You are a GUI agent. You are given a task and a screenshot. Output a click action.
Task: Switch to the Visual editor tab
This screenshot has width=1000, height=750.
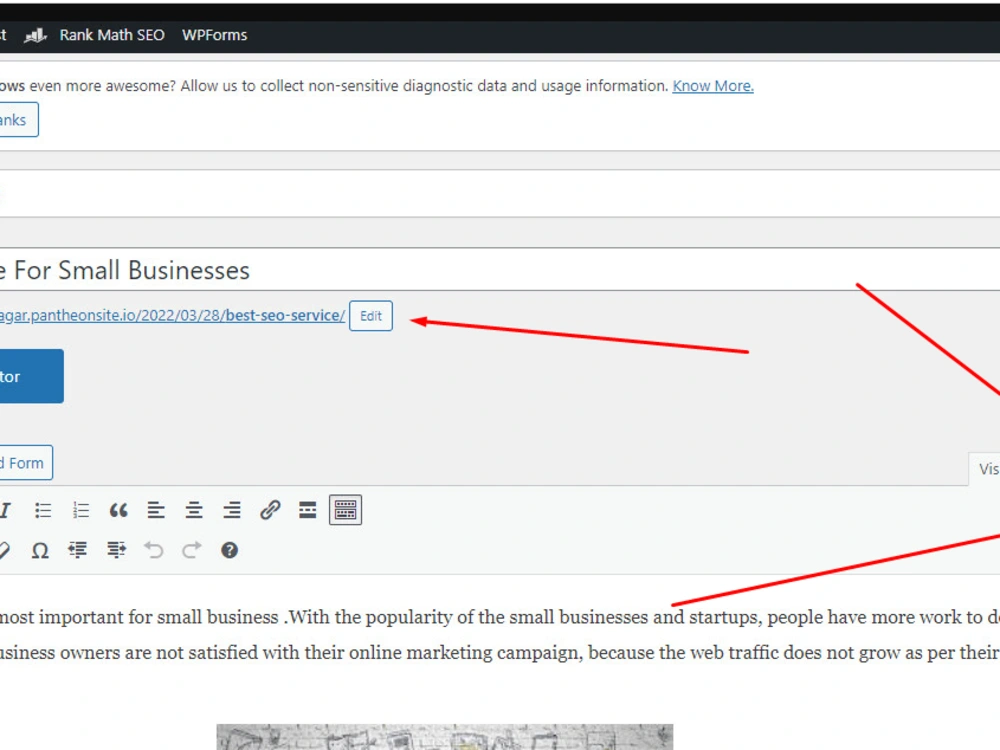click(x=985, y=469)
